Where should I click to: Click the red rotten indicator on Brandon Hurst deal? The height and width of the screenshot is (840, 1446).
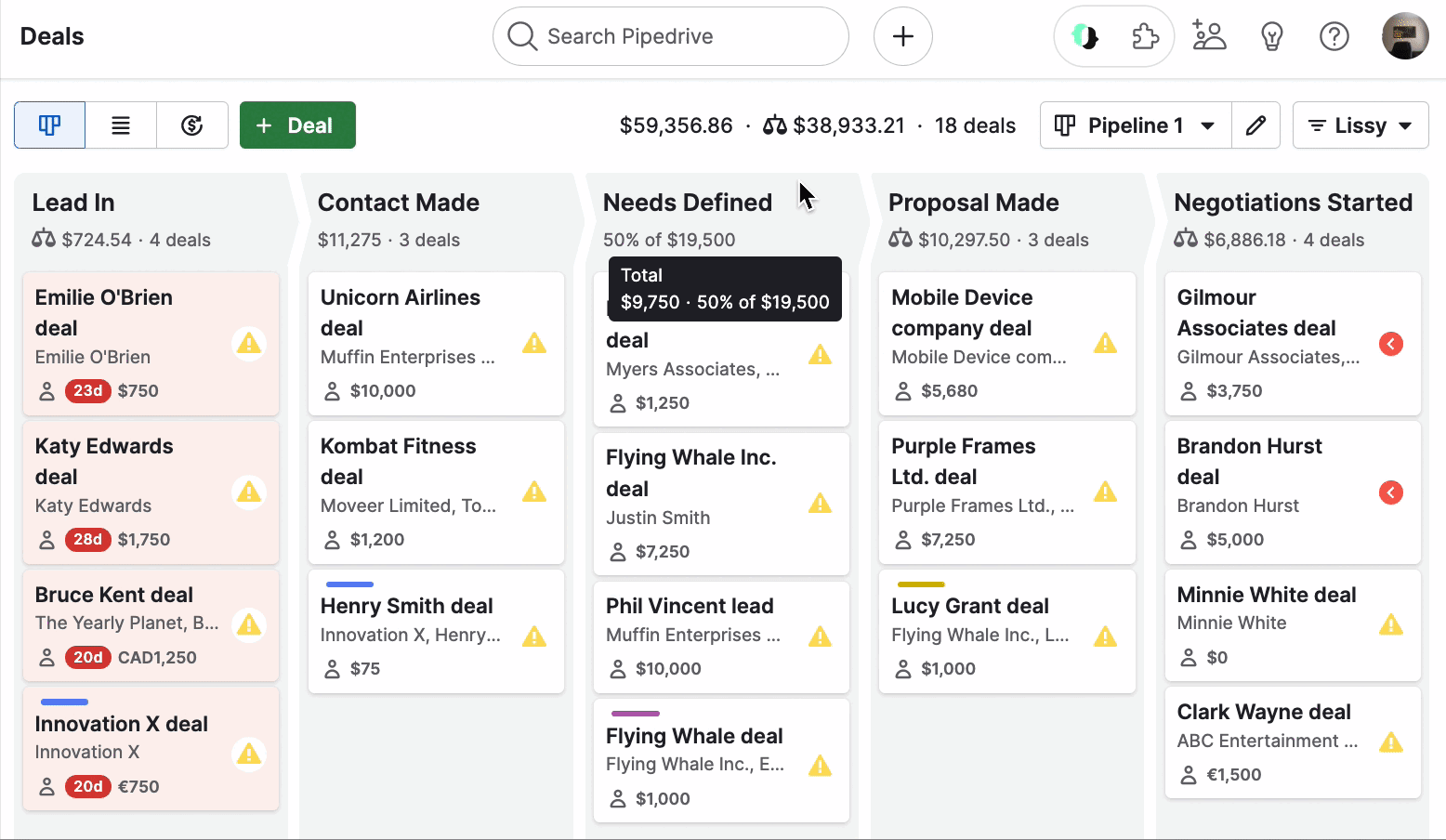click(1390, 492)
